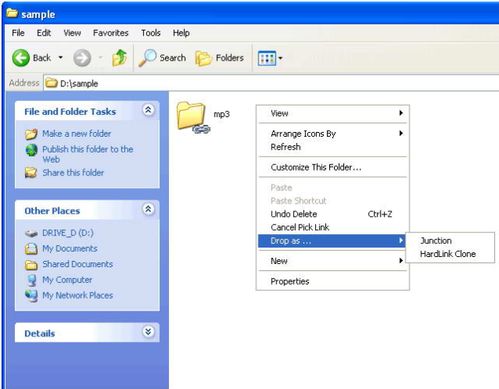The width and height of the screenshot is (499, 389).
Task: Open Arrange Icons By submenu
Action: click(x=332, y=133)
